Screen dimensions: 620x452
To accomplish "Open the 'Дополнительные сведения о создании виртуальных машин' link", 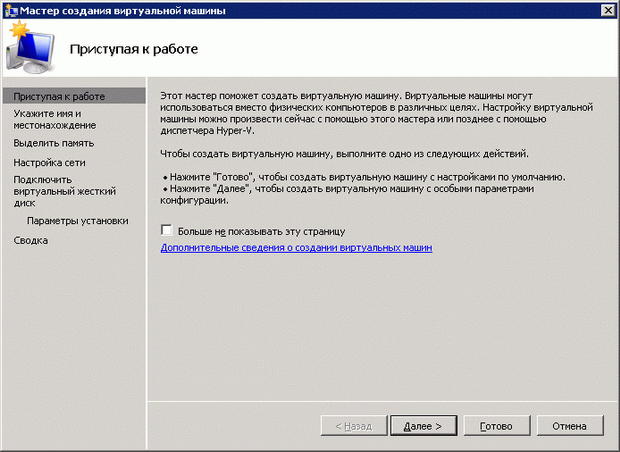I will [x=296, y=246].
